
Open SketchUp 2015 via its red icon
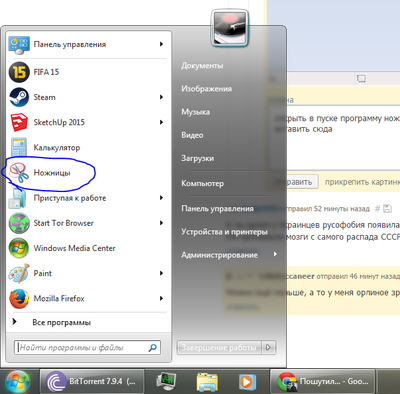[x=19, y=122]
